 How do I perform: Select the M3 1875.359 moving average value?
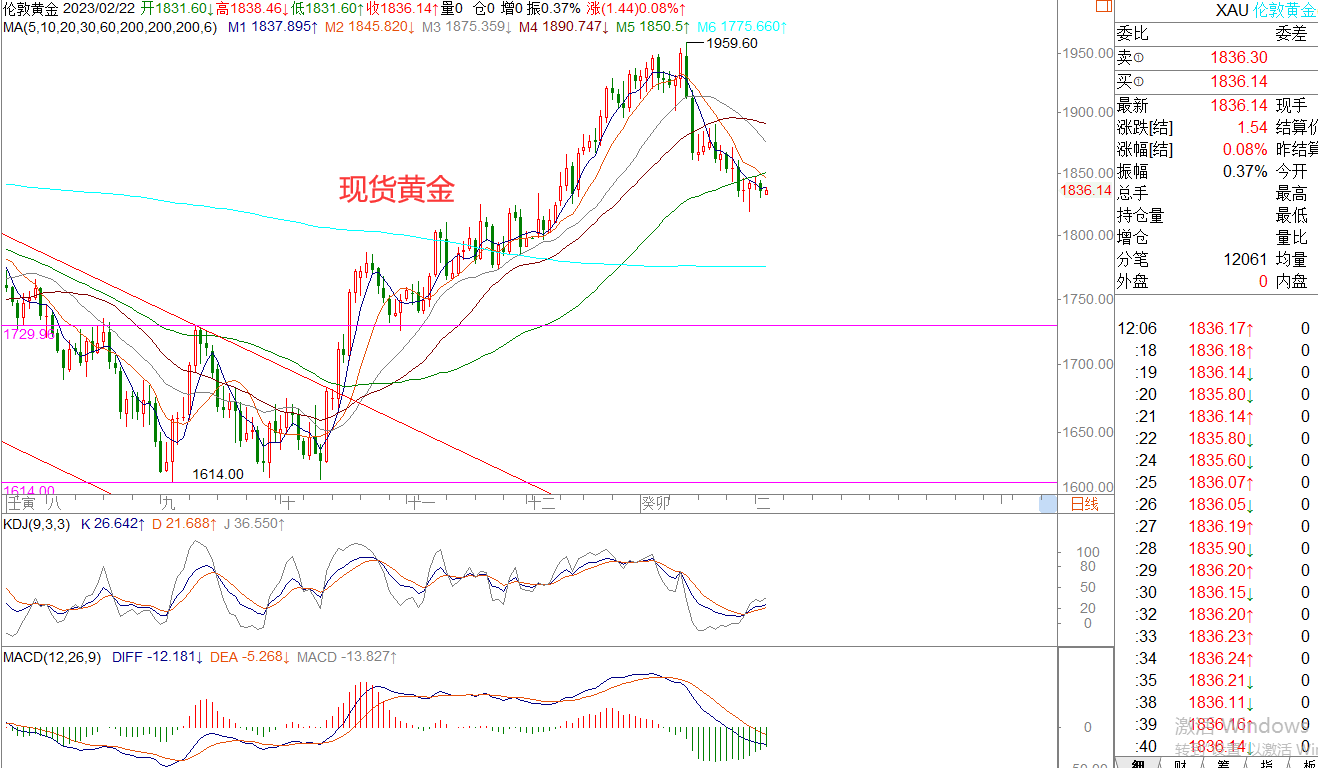(x=468, y=27)
